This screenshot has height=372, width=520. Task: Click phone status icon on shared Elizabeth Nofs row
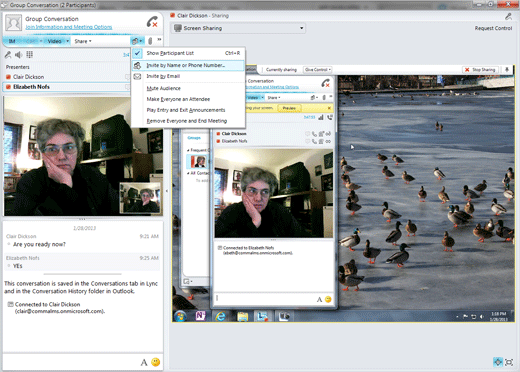[314, 142]
